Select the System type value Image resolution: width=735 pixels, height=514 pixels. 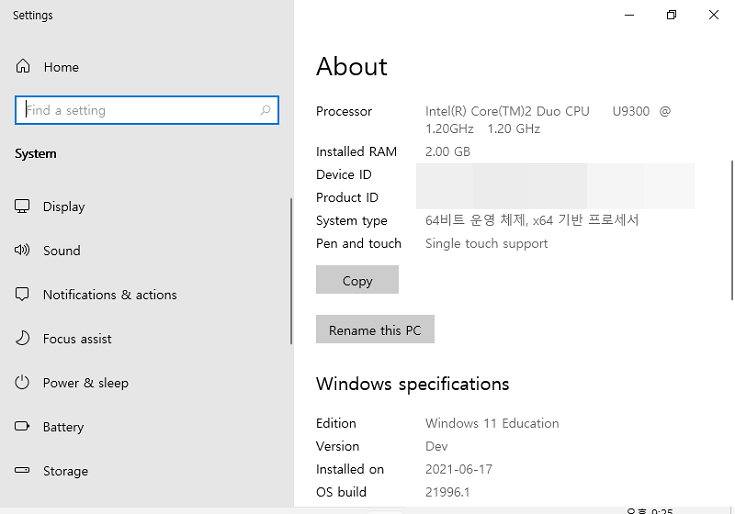[532, 220]
